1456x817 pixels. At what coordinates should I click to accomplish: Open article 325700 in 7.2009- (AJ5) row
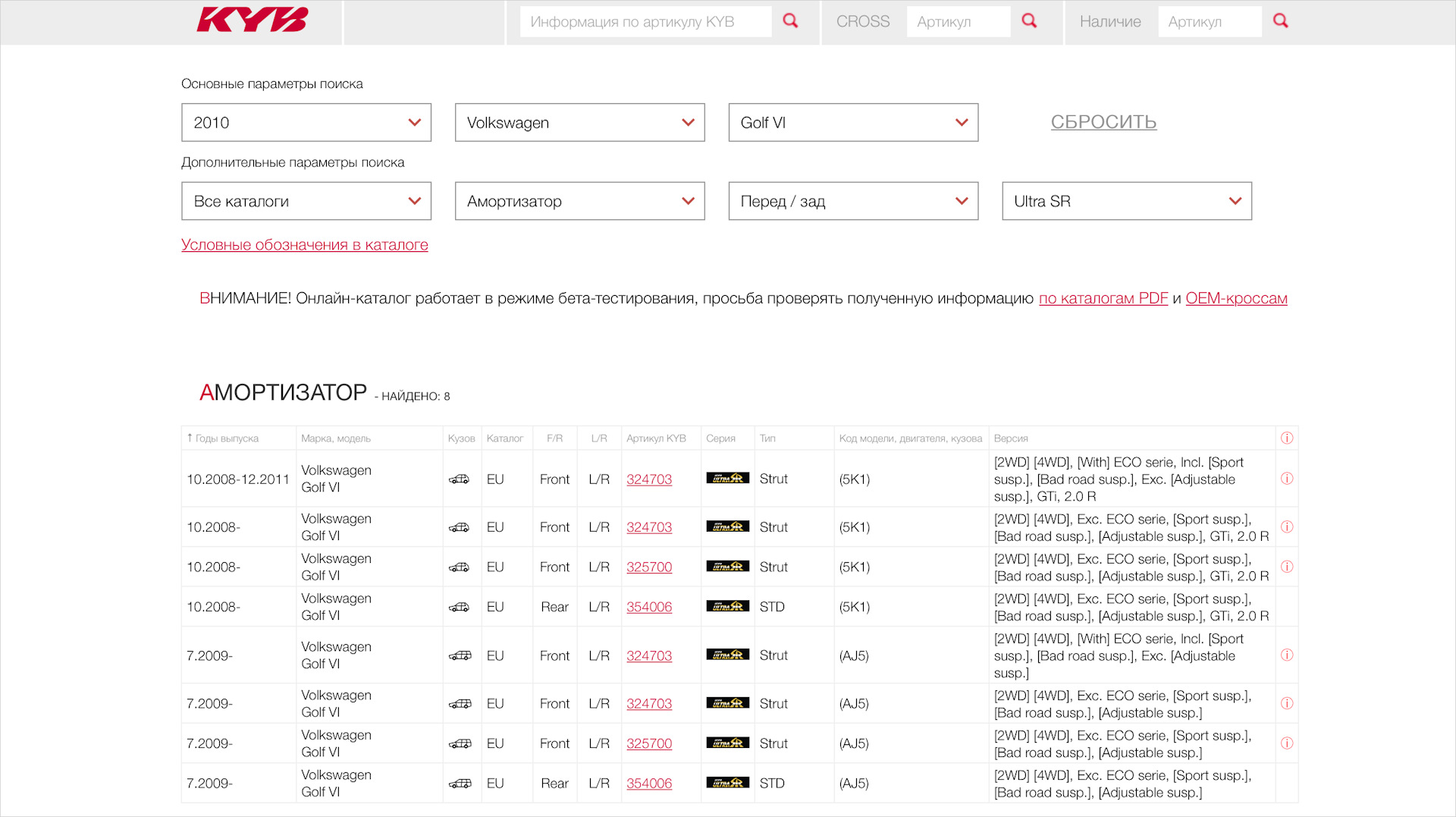coord(649,743)
